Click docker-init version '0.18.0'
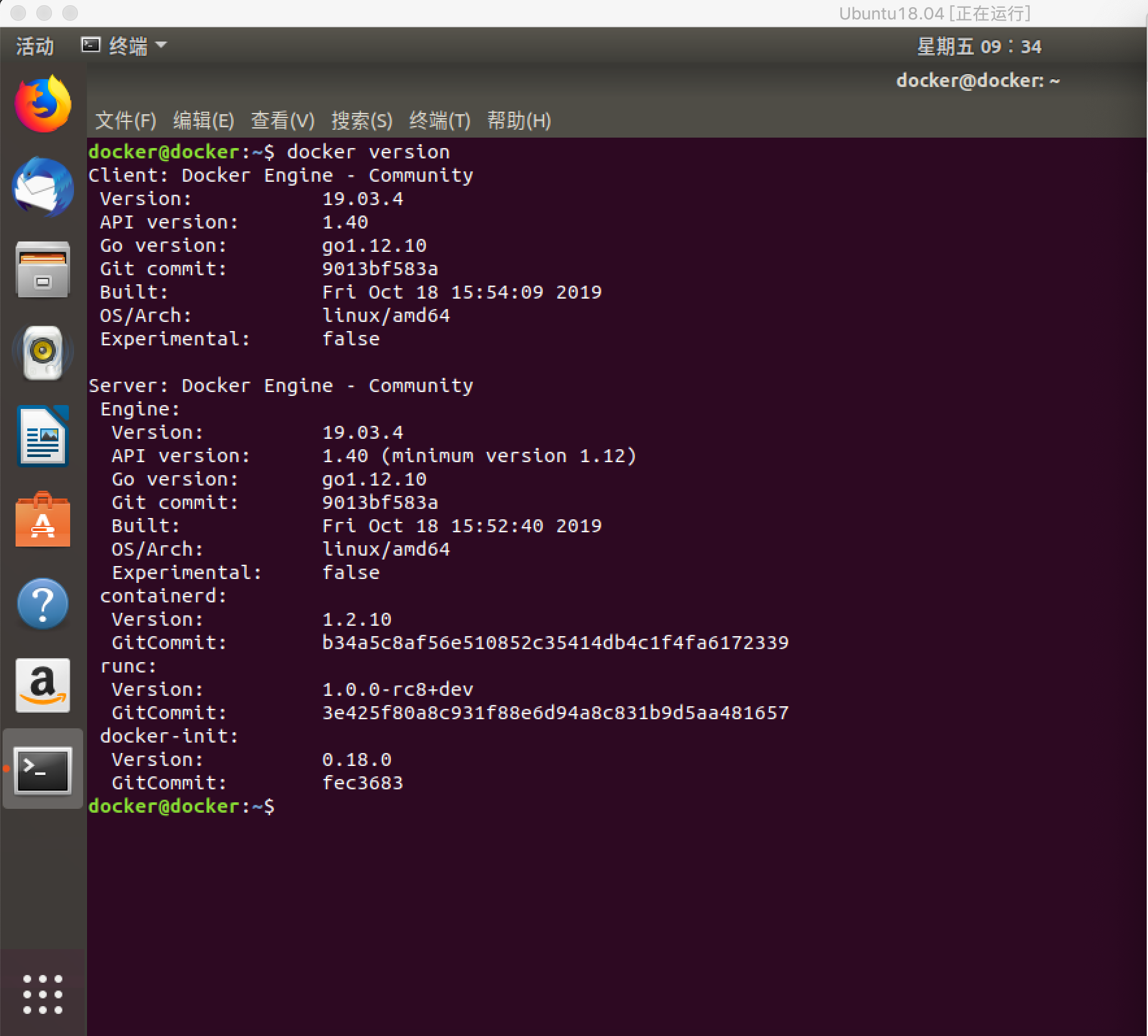Screen dimensions: 1148x1036 tap(356, 759)
